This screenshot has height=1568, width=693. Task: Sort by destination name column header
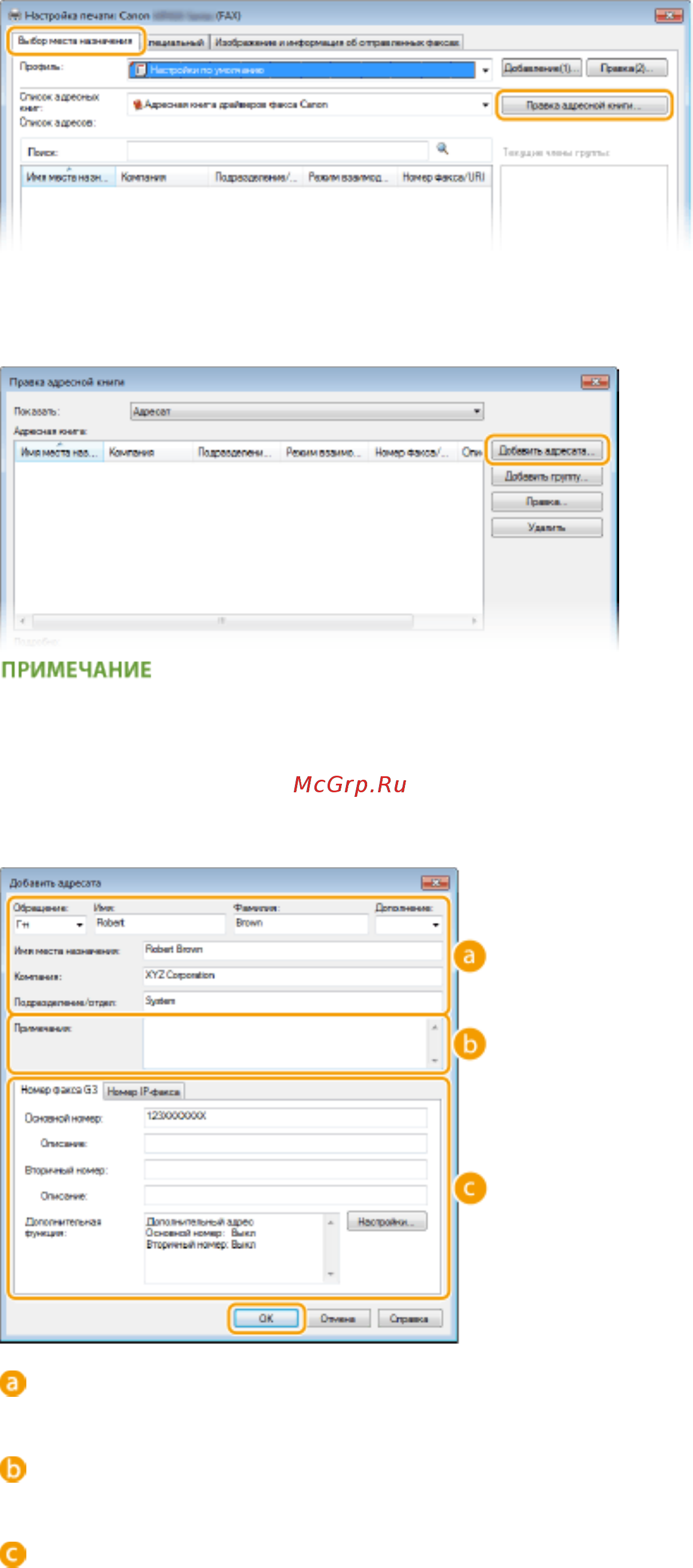pos(68,177)
